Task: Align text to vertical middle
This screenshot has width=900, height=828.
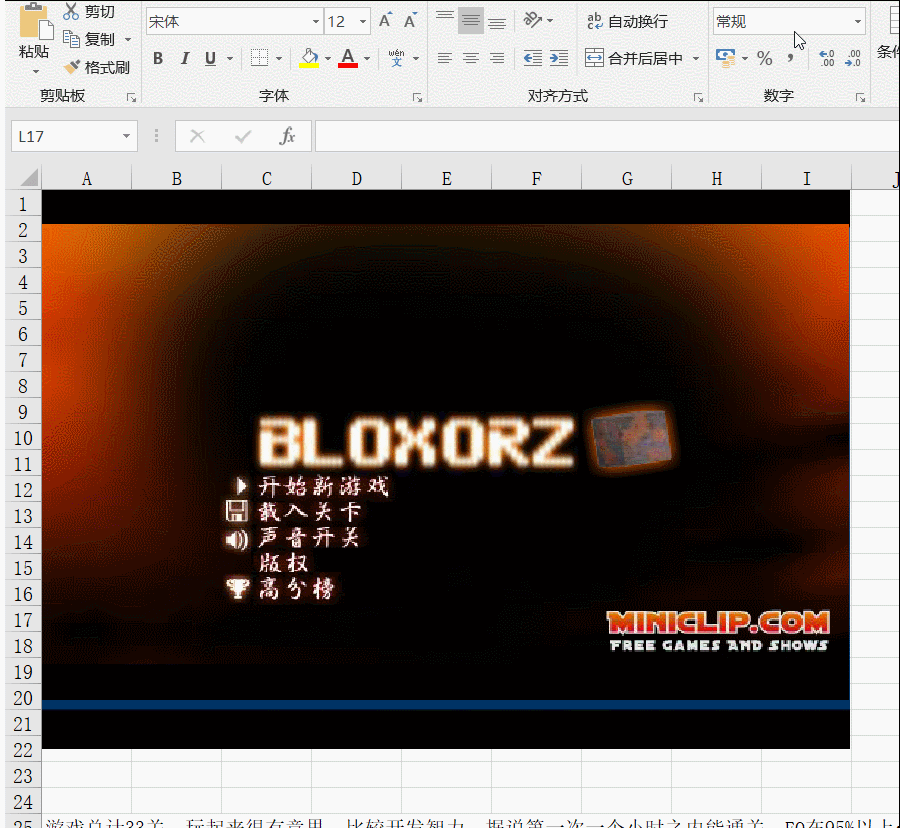Action: coord(471,21)
